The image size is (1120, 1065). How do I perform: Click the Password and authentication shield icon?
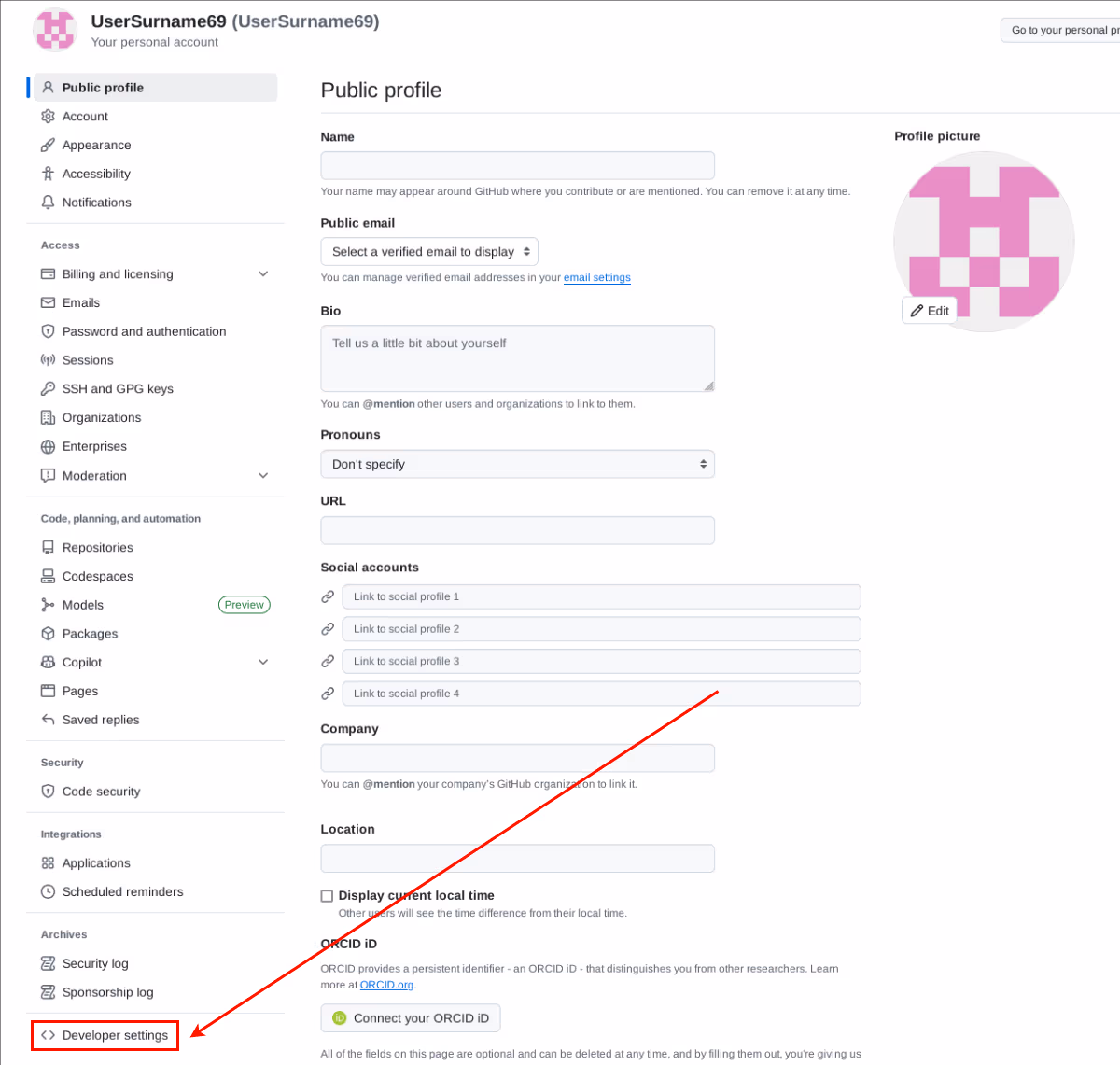48,331
